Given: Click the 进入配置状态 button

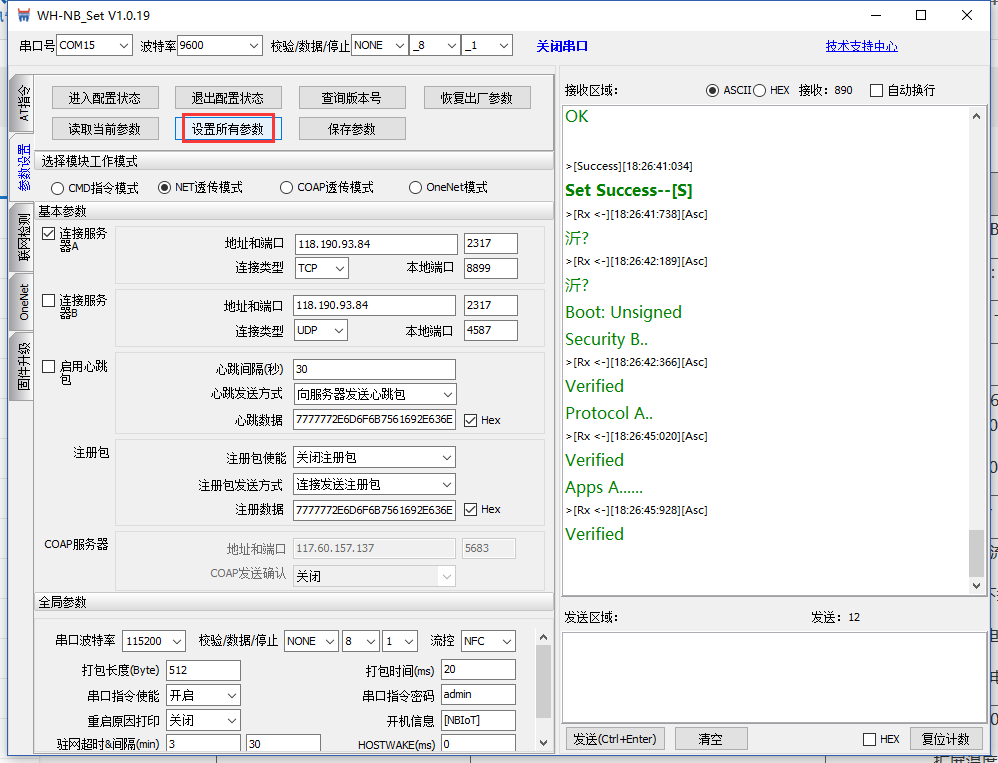Looking at the screenshot, I should click(x=105, y=98).
